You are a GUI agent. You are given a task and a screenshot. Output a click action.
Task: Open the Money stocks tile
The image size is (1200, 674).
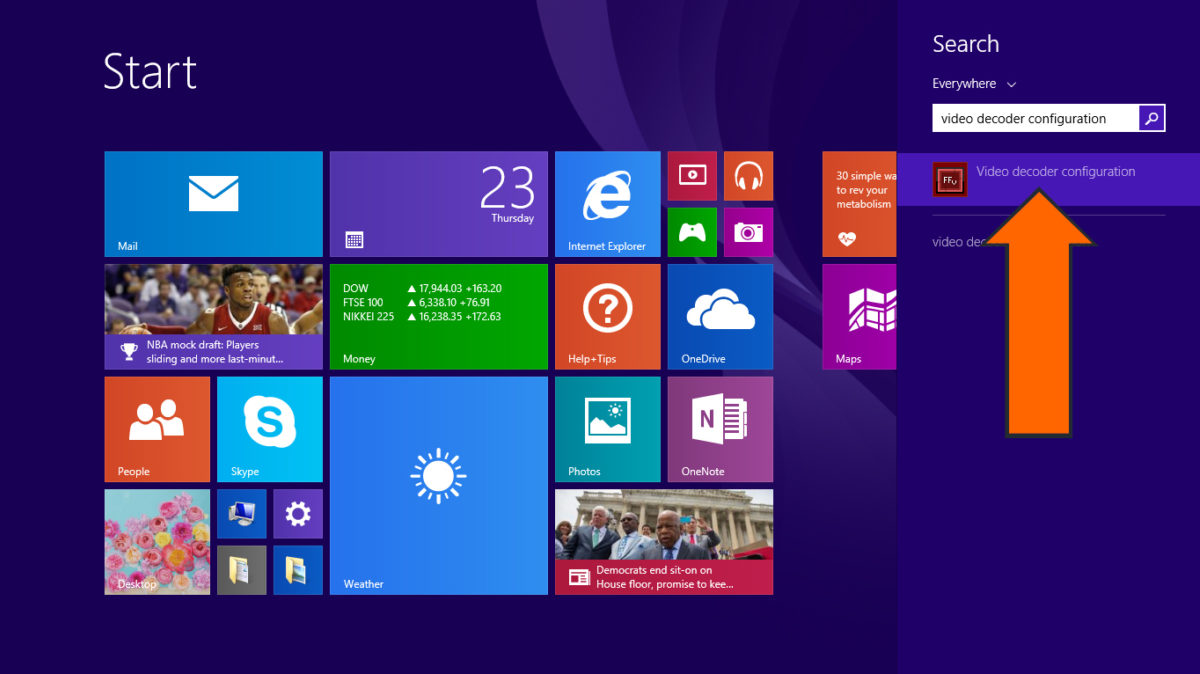point(439,317)
